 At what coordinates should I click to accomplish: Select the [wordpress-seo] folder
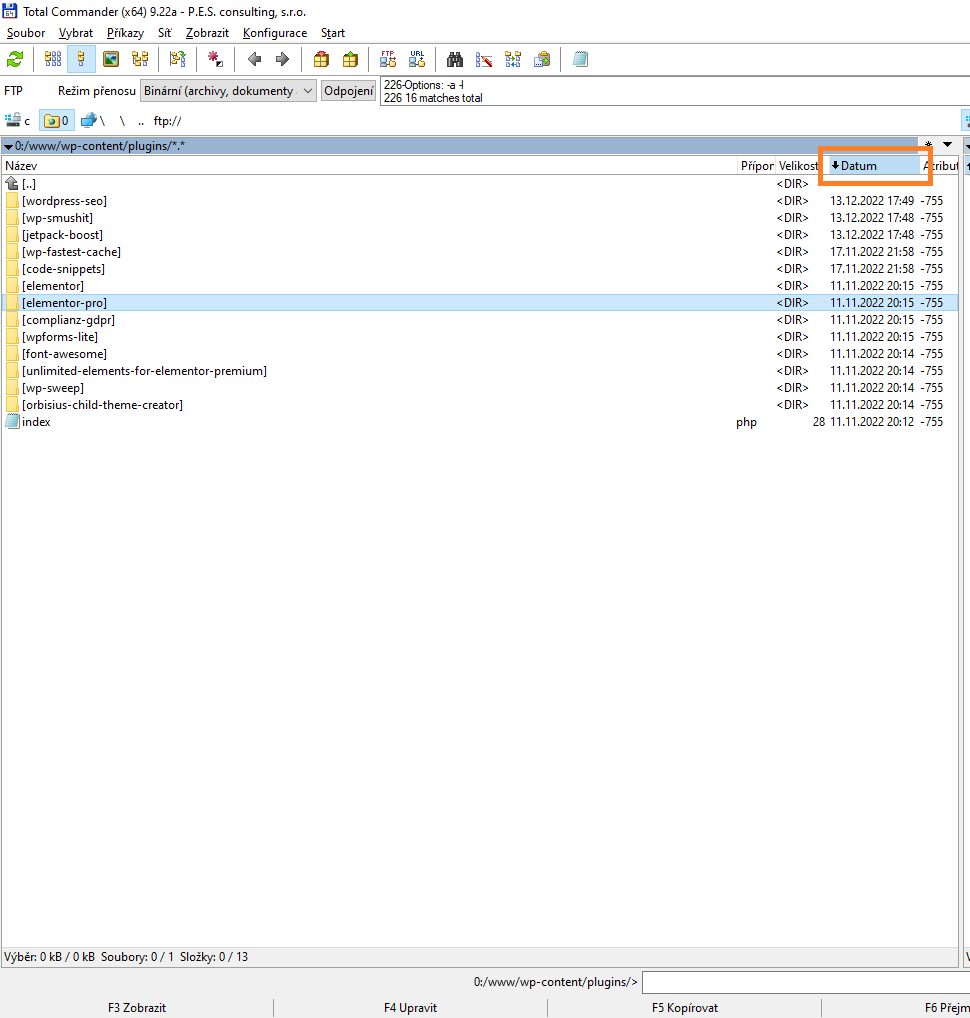480,201
